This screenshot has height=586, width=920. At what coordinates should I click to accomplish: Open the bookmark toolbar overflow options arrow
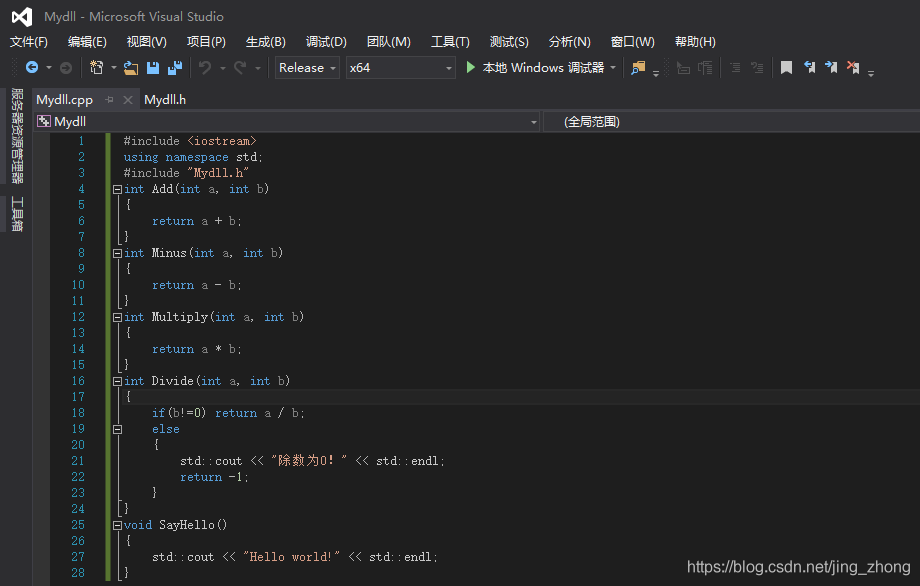(871, 73)
